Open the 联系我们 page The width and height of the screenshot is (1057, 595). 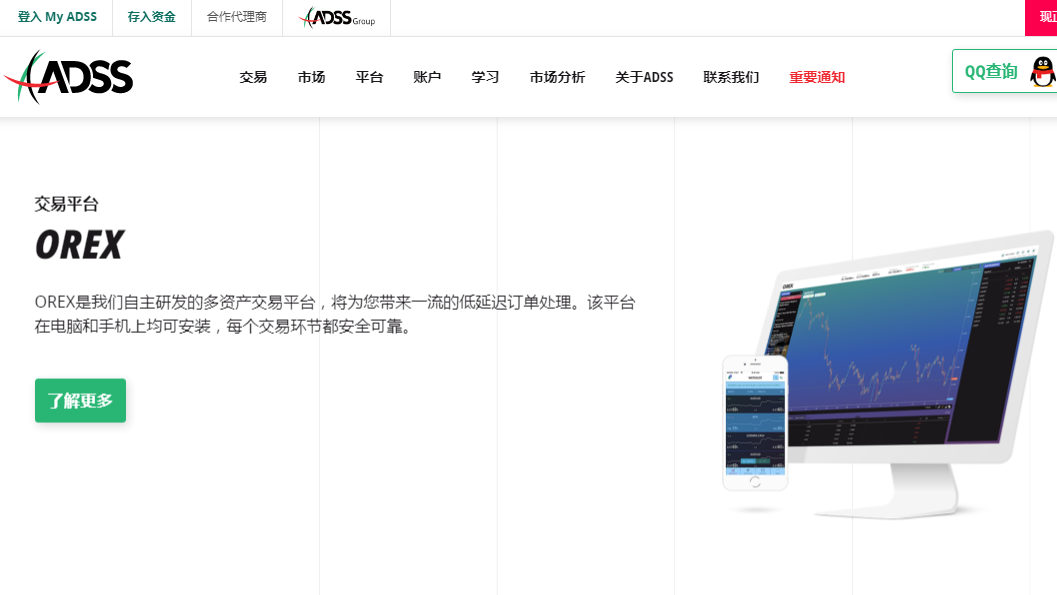point(731,77)
